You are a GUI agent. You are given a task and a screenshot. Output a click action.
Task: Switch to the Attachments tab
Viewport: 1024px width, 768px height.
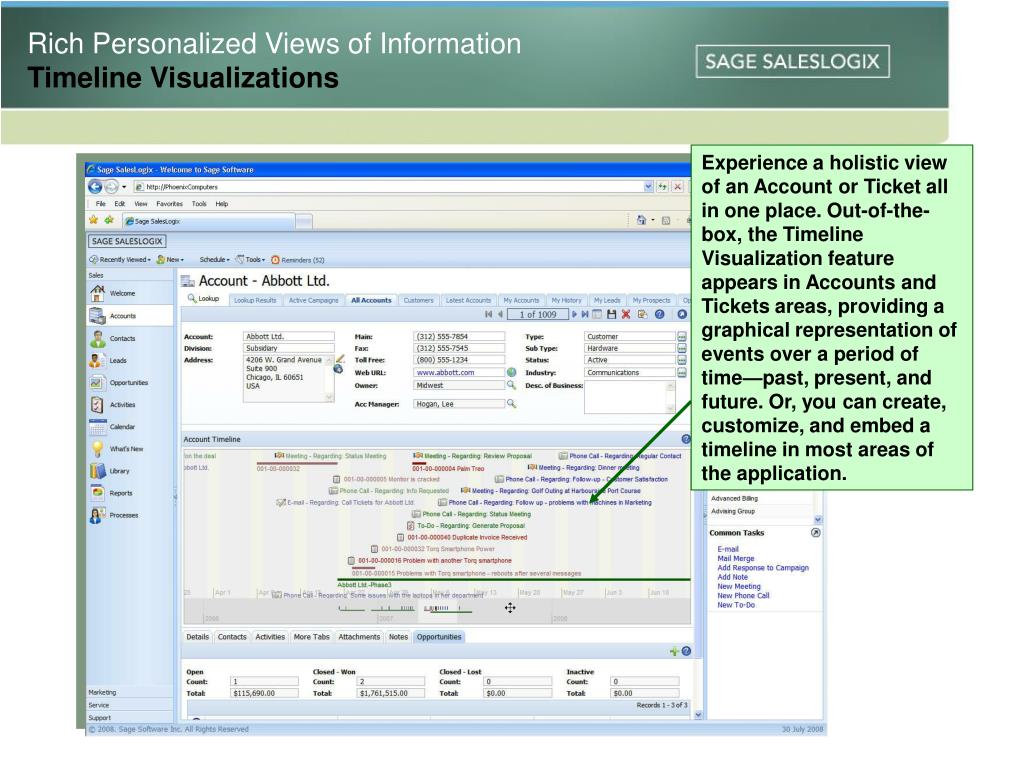pos(359,637)
